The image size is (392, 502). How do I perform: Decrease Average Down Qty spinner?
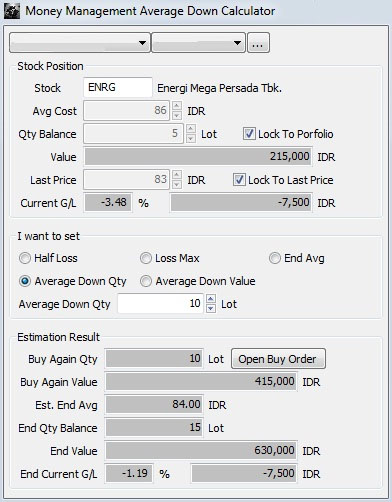[x=211, y=308]
